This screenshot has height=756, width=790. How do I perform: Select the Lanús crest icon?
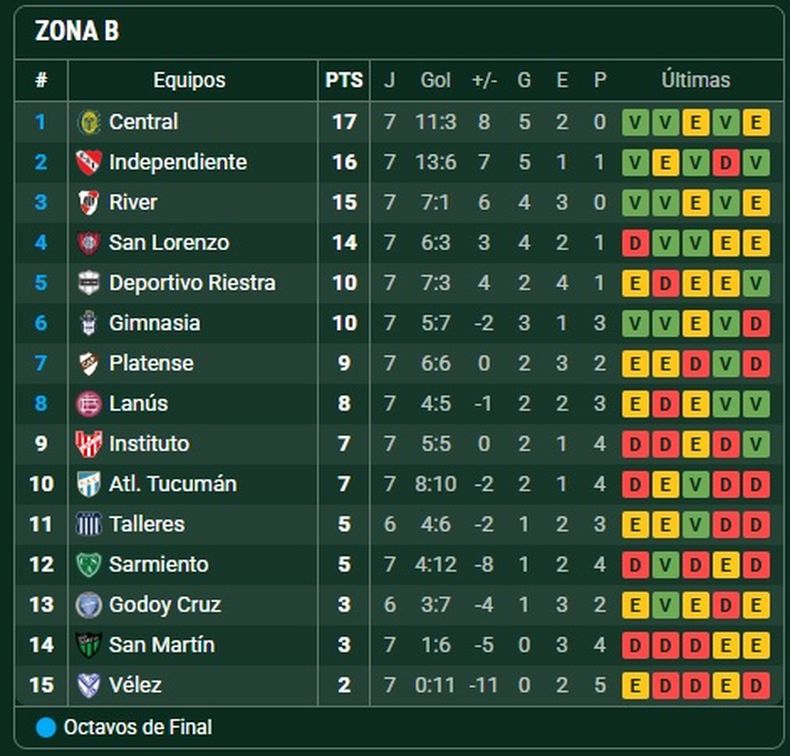coord(89,404)
